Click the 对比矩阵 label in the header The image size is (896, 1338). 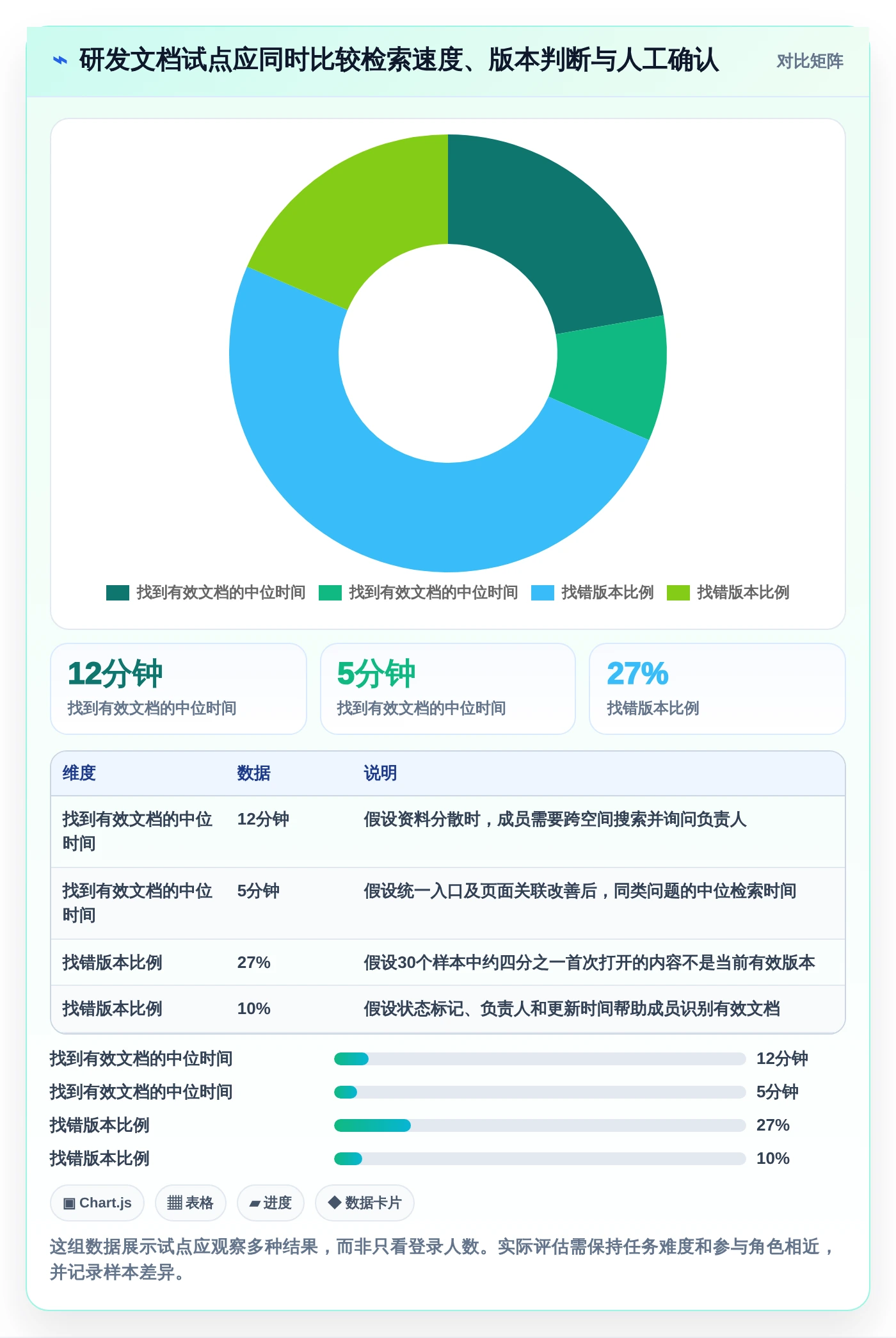[x=810, y=61]
